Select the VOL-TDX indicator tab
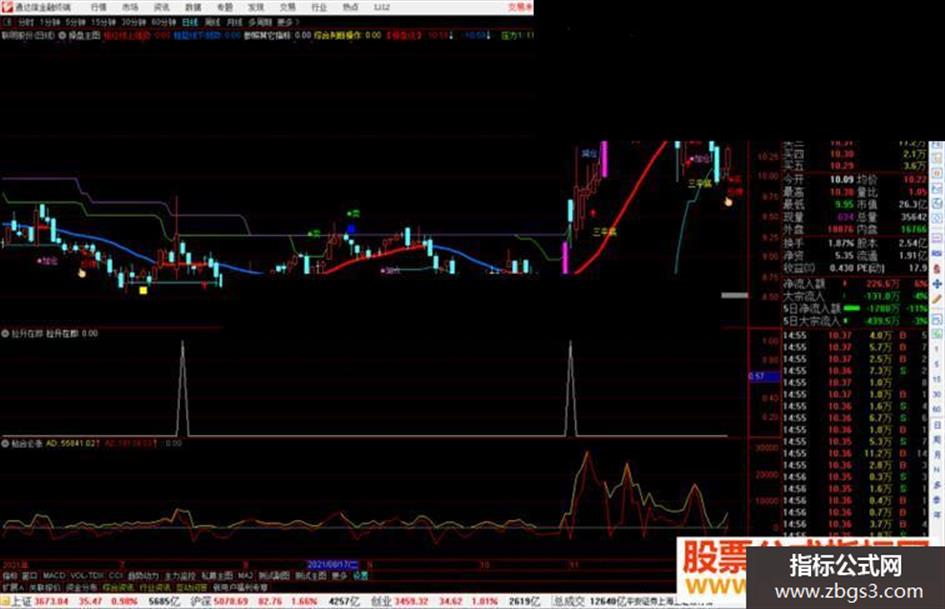945x609 pixels. (x=87, y=576)
